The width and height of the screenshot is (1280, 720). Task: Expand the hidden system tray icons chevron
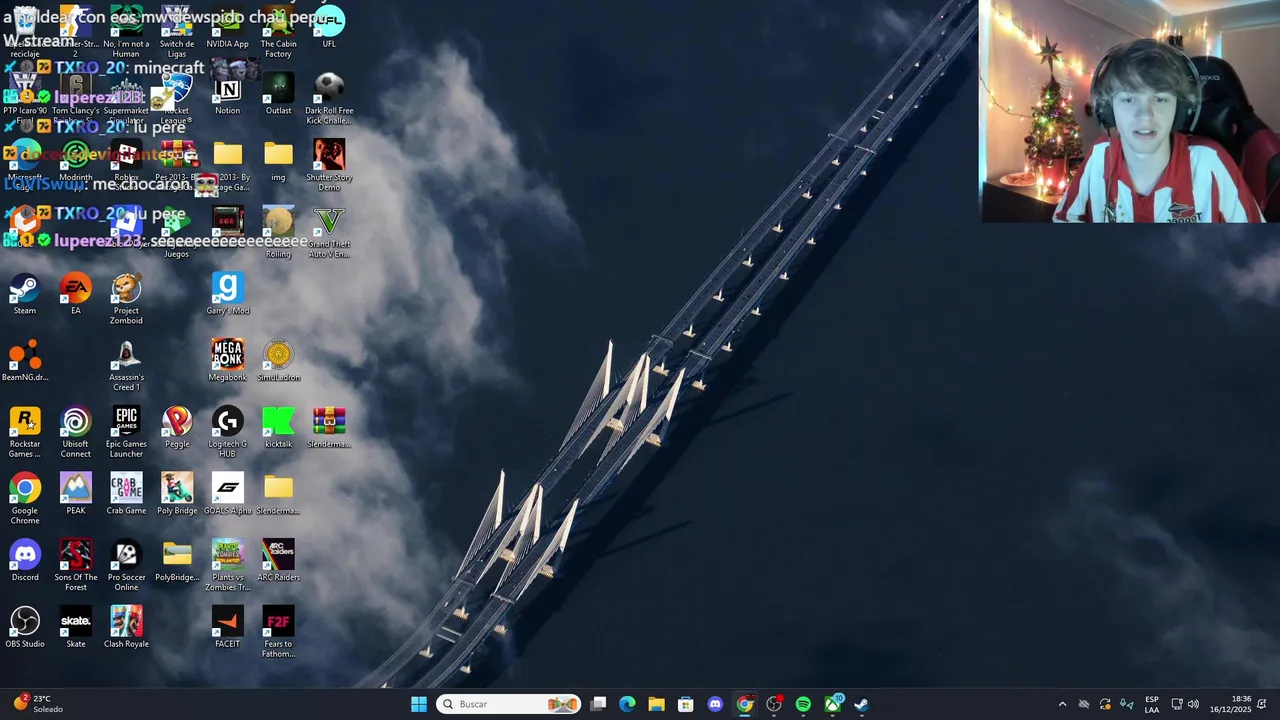(x=1062, y=704)
